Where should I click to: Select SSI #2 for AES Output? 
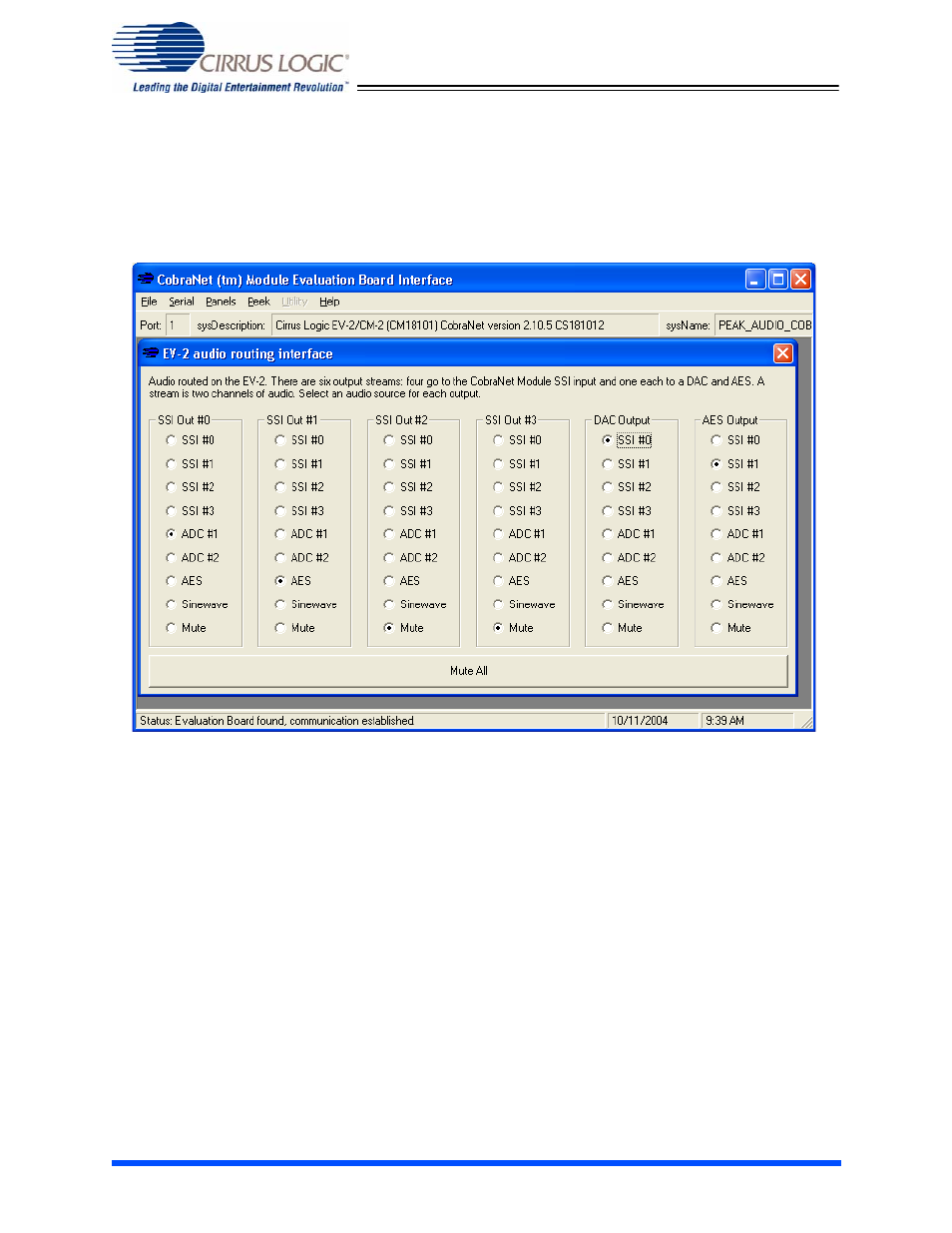click(736, 487)
